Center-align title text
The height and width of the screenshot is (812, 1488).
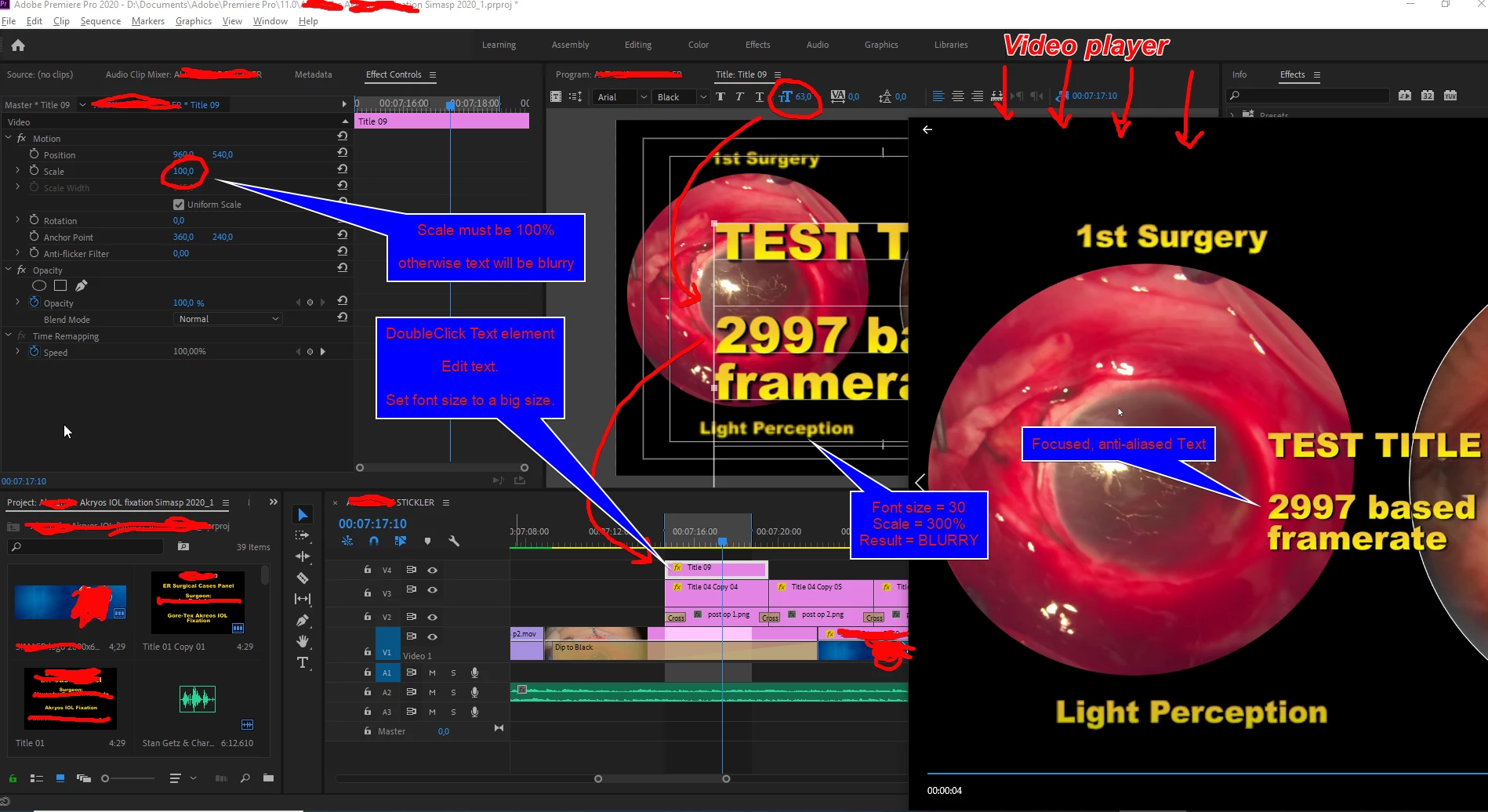point(958,96)
